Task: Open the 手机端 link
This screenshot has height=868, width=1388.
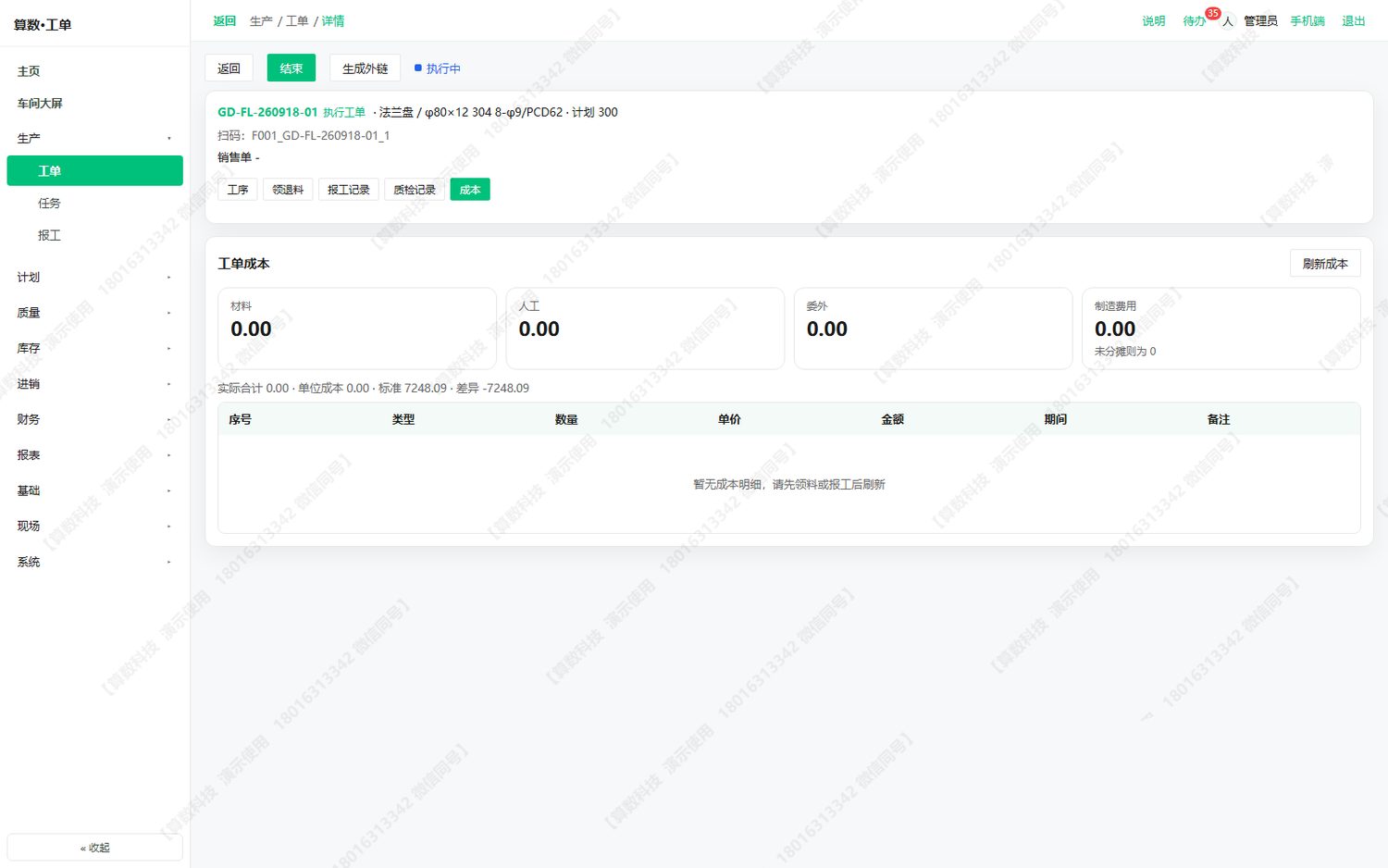Action: click(1307, 21)
